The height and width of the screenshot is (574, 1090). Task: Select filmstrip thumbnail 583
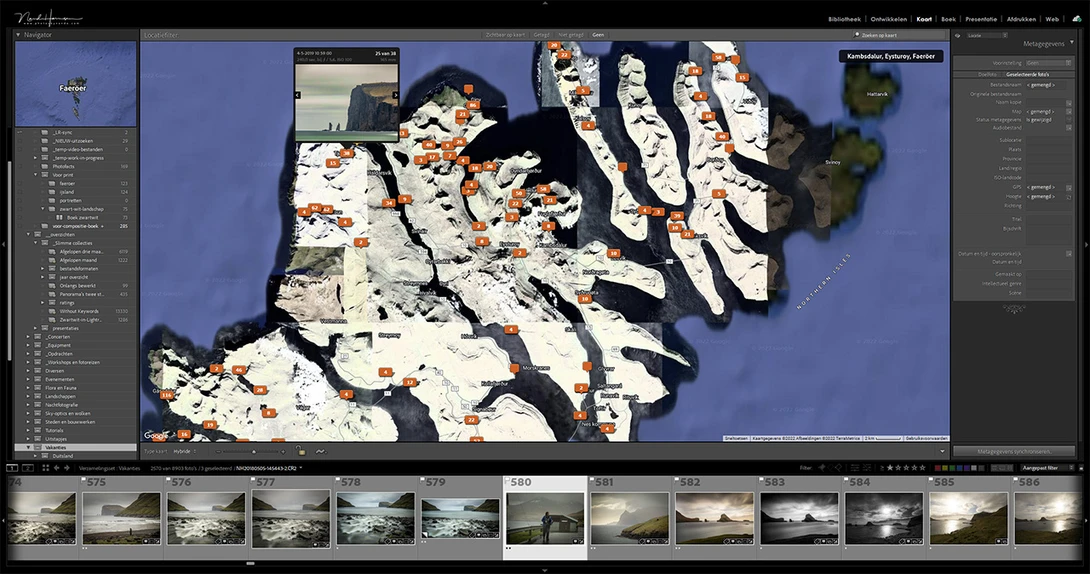click(x=799, y=518)
